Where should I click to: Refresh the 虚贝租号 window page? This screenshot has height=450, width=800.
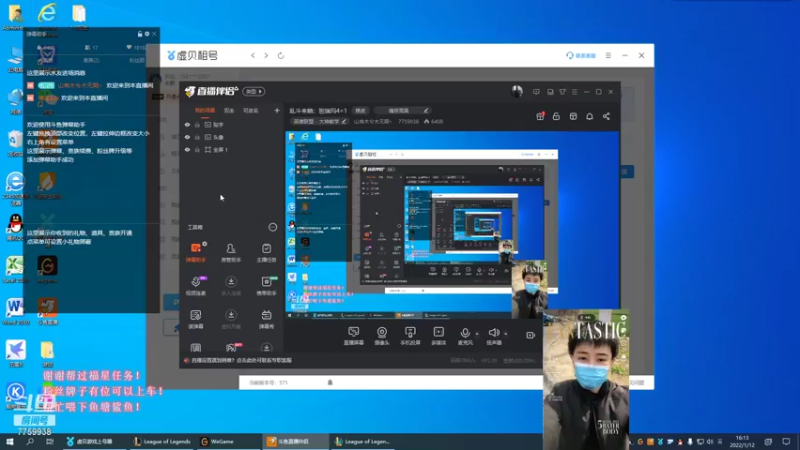[x=281, y=55]
